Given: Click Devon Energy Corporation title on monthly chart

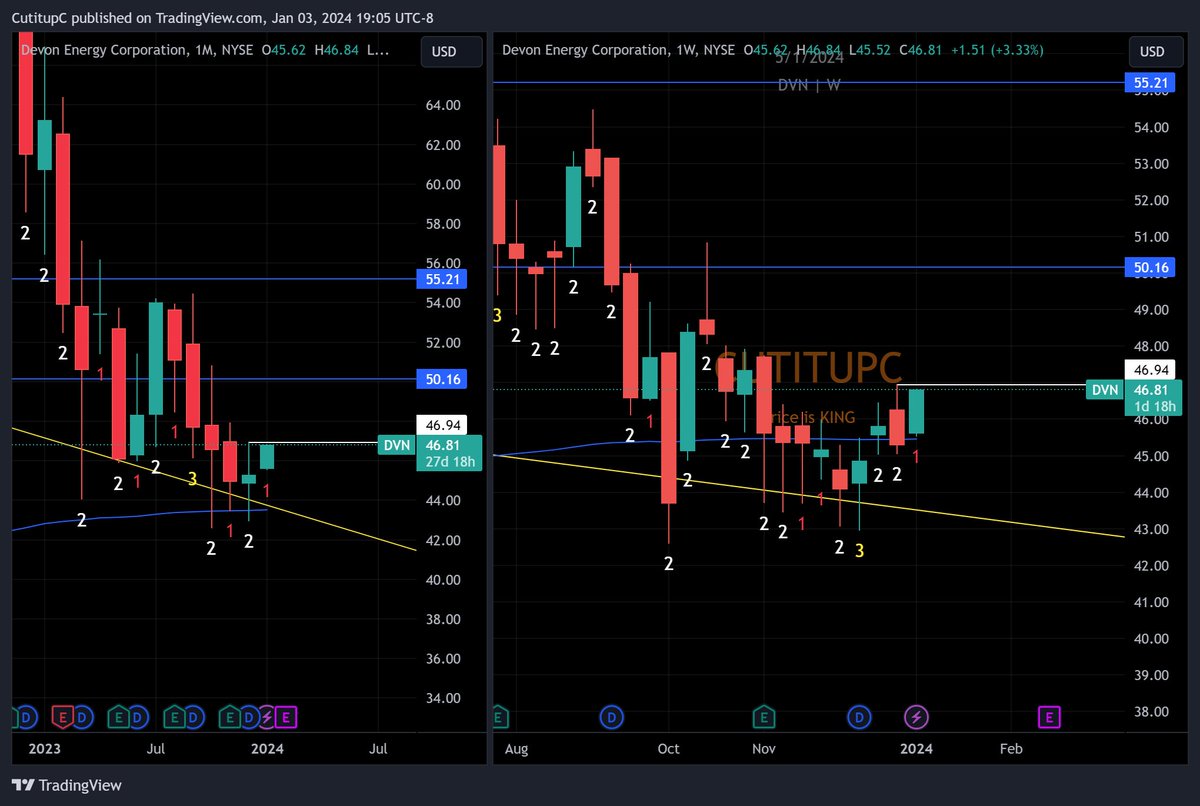Looking at the screenshot, I should pos(103,50).
